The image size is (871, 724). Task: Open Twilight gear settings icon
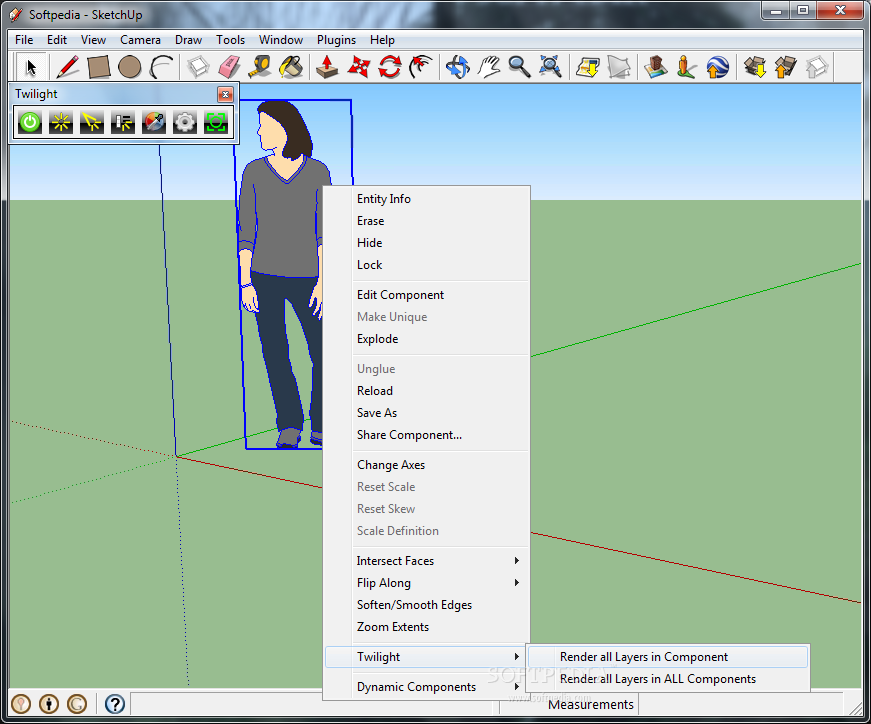click(184, 122)
